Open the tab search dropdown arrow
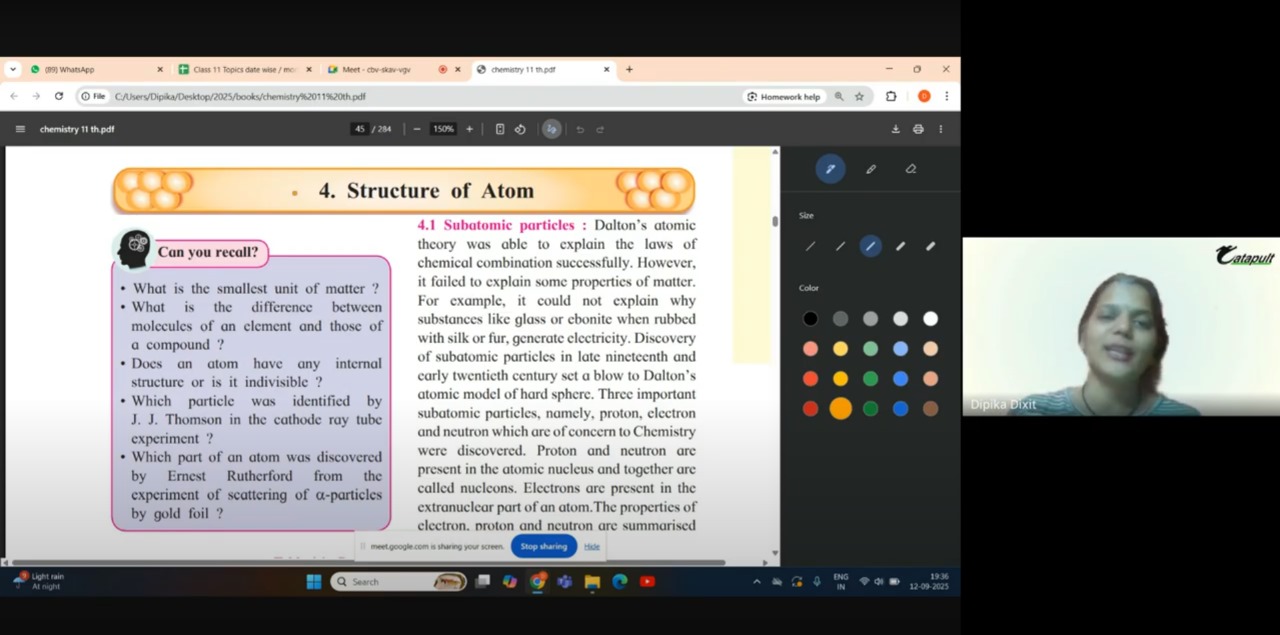The image size is (1280, 635). click(x=13, y=70)
